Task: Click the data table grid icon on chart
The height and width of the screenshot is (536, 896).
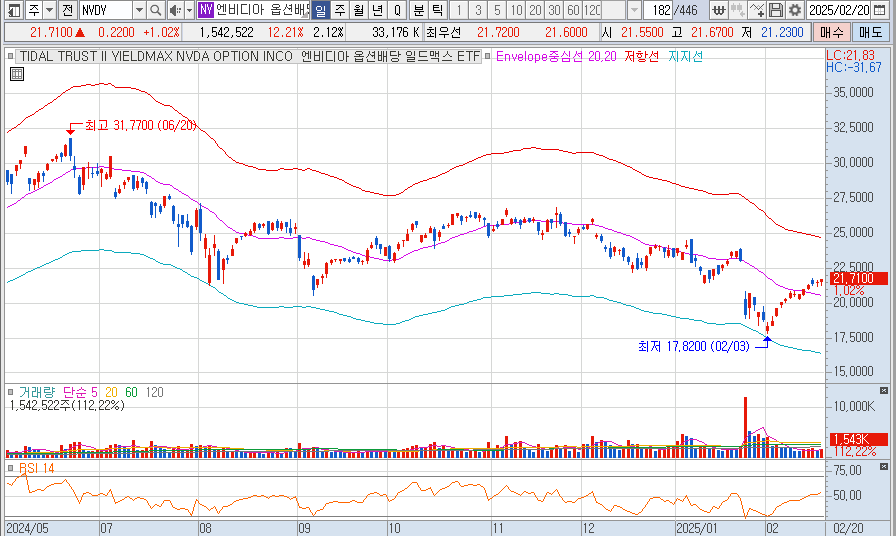Action: click(x=17, y=74)
